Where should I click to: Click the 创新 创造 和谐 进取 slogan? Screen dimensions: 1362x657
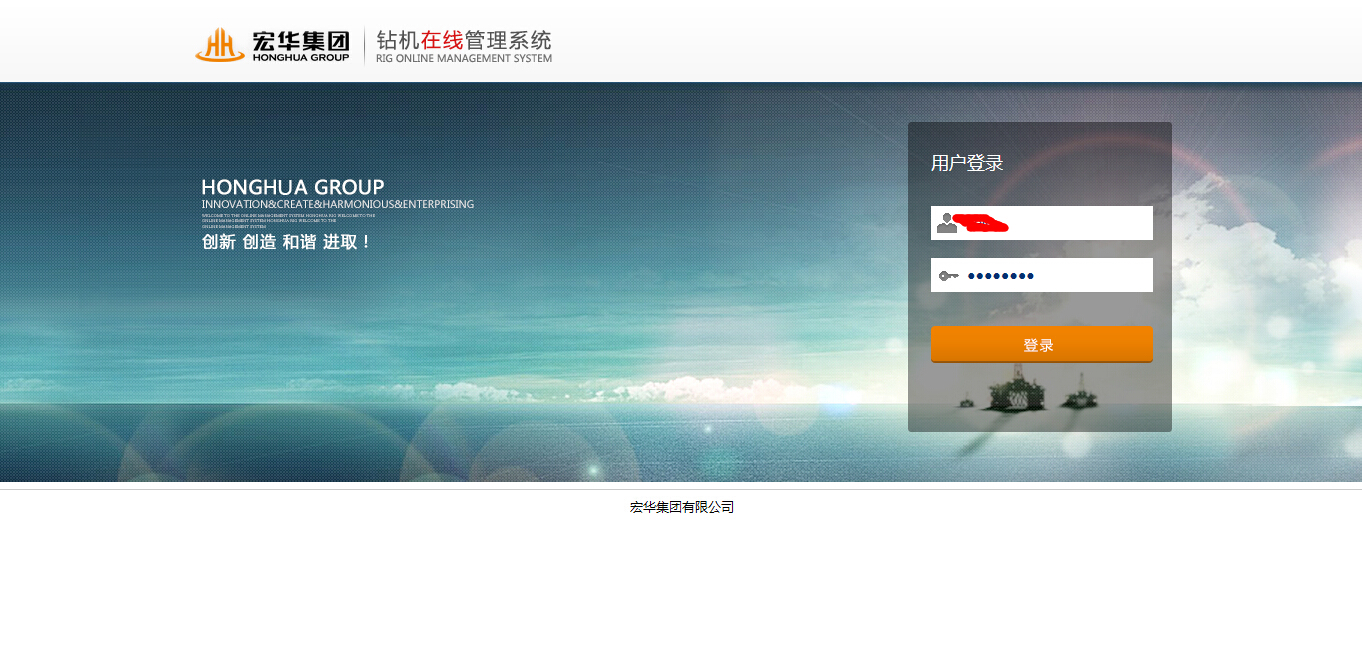click(x=286, y=242)
